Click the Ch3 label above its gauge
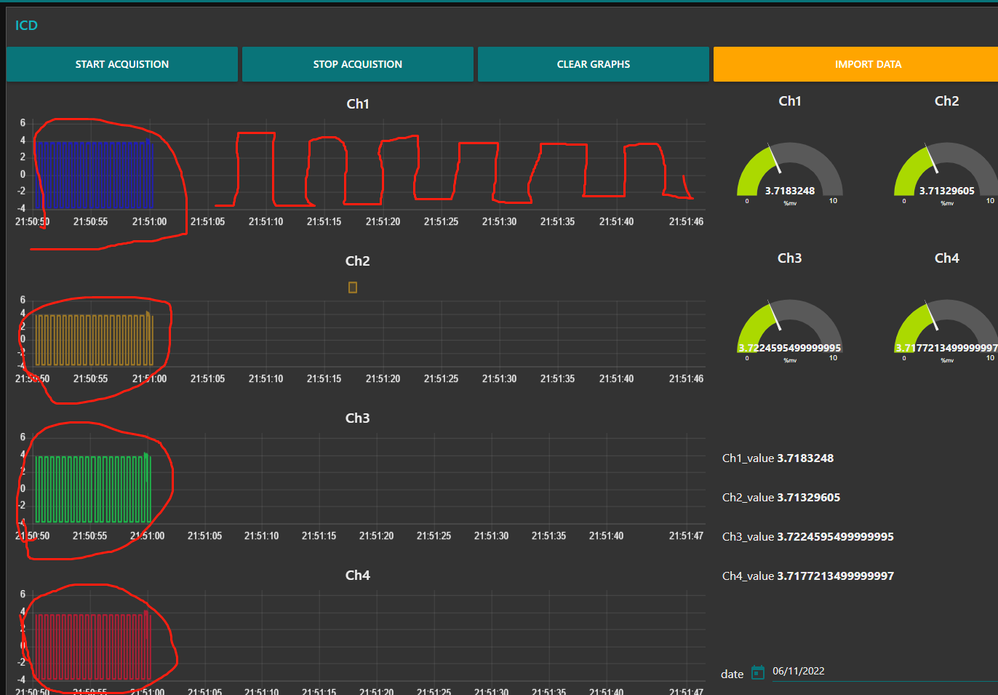 (790, 258)
